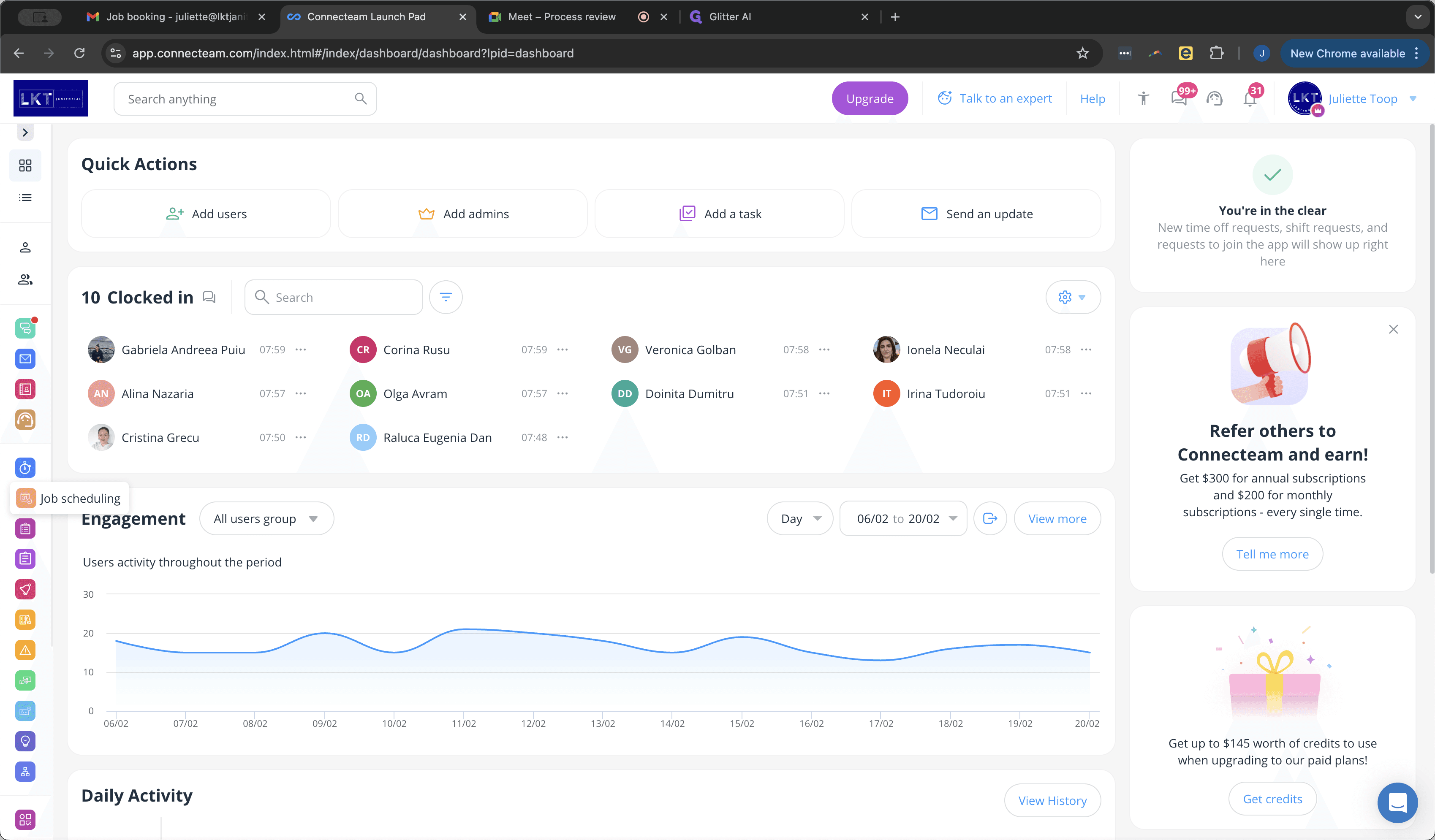Screen dimensions: 1435x840
Task: Open the 06/02 to 20/02 date range dropdown
Action: (903, 518)
